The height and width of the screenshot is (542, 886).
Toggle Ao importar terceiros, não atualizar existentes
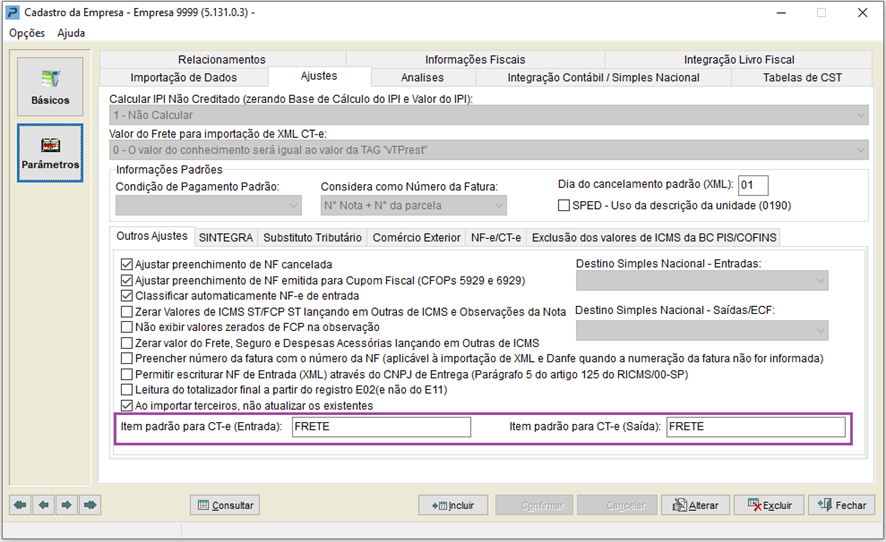(127, 405)
